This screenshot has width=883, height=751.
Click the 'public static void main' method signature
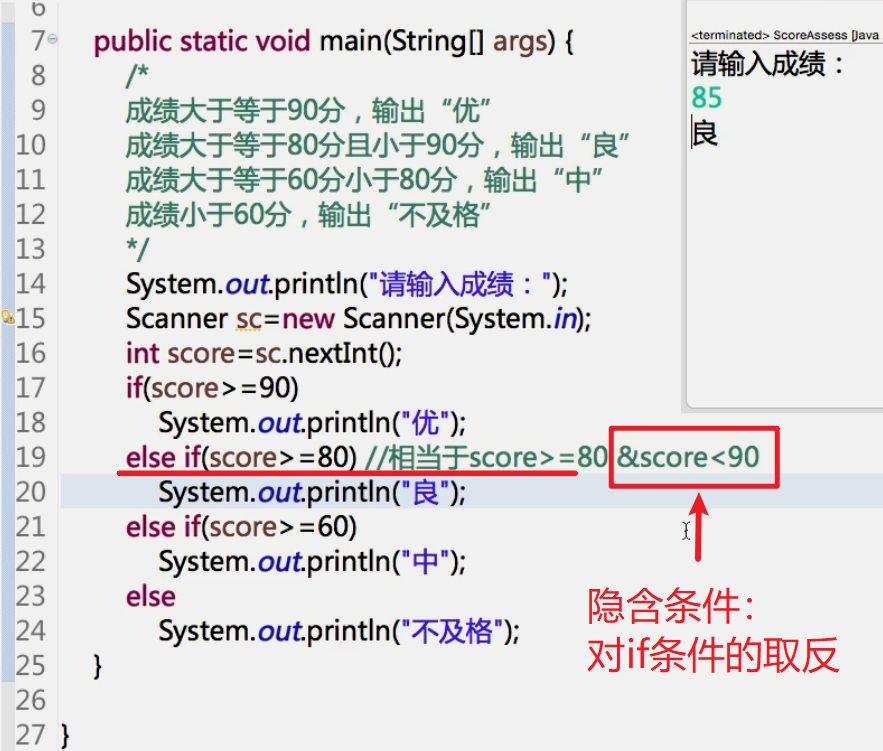pos(333,42)
